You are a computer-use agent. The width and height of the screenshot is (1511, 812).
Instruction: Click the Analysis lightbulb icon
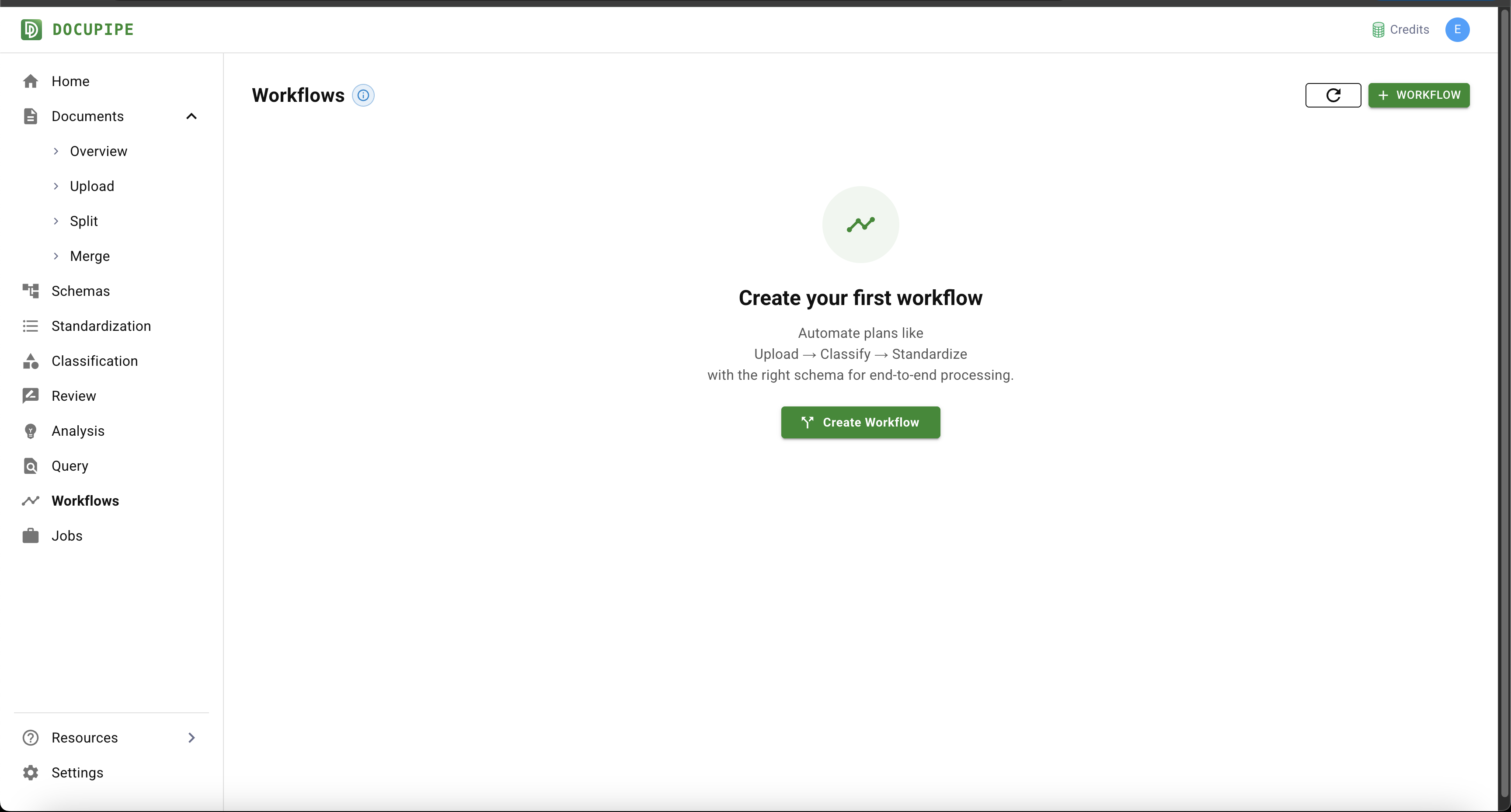(x=31, y=431)
